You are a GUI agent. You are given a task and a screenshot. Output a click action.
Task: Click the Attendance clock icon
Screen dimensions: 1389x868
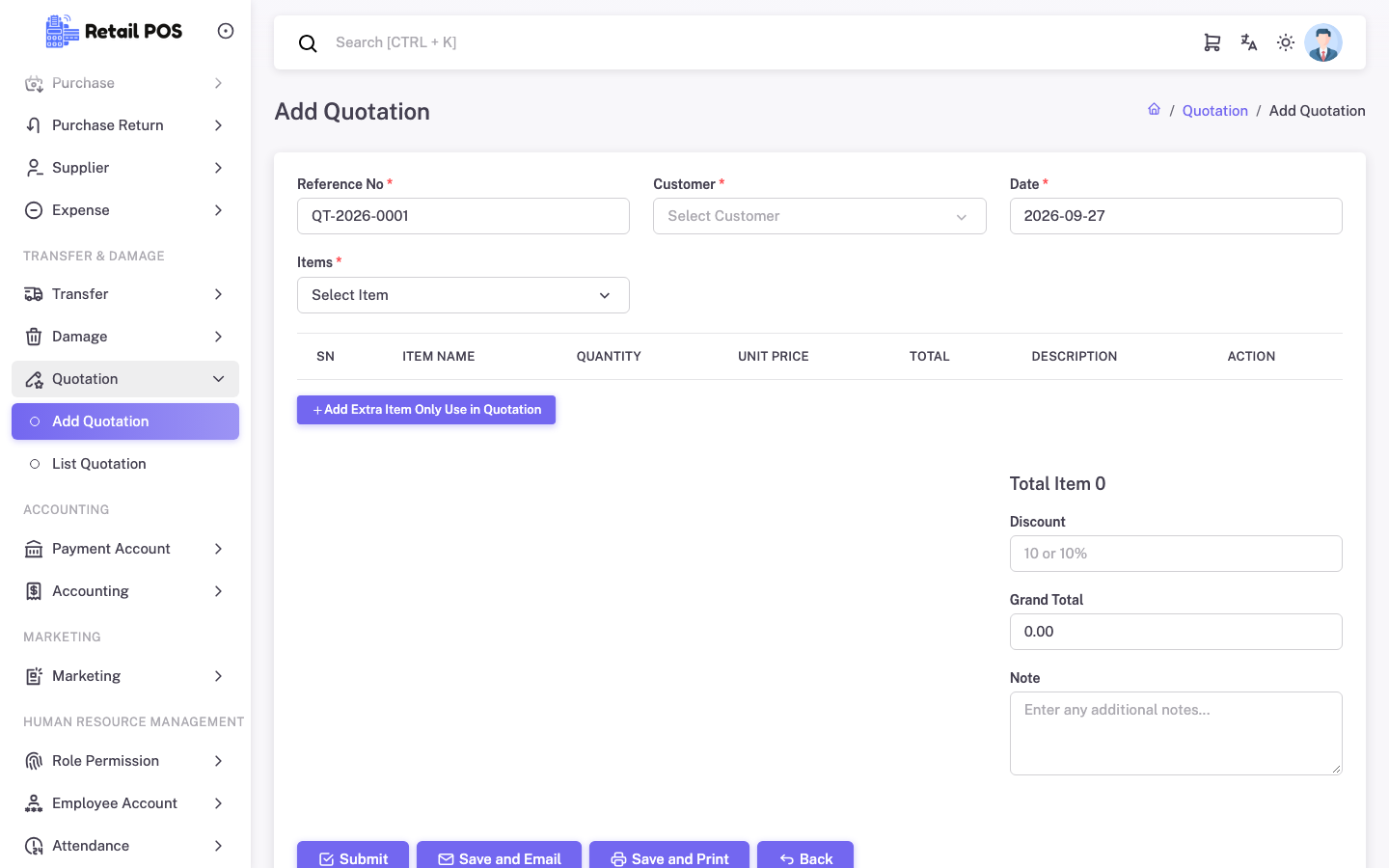(34, 846)
